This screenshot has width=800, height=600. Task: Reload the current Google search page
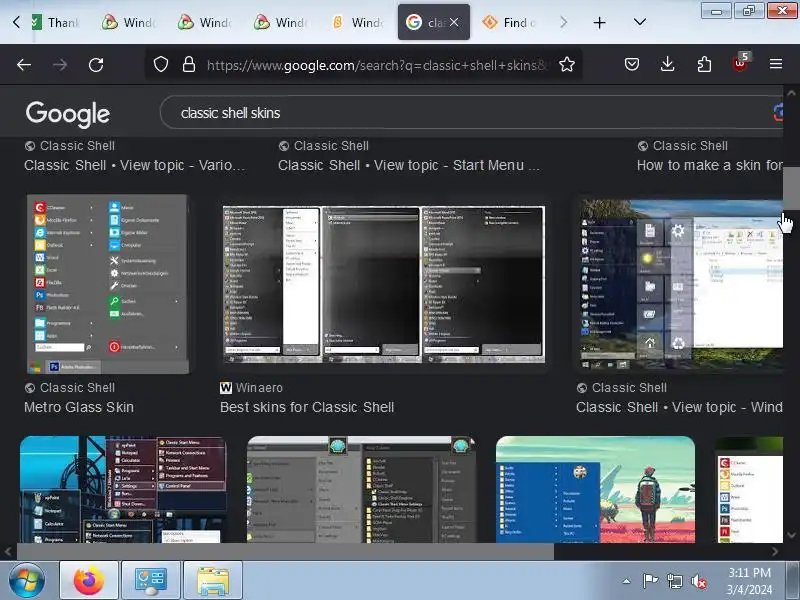[x=96, y=65]
